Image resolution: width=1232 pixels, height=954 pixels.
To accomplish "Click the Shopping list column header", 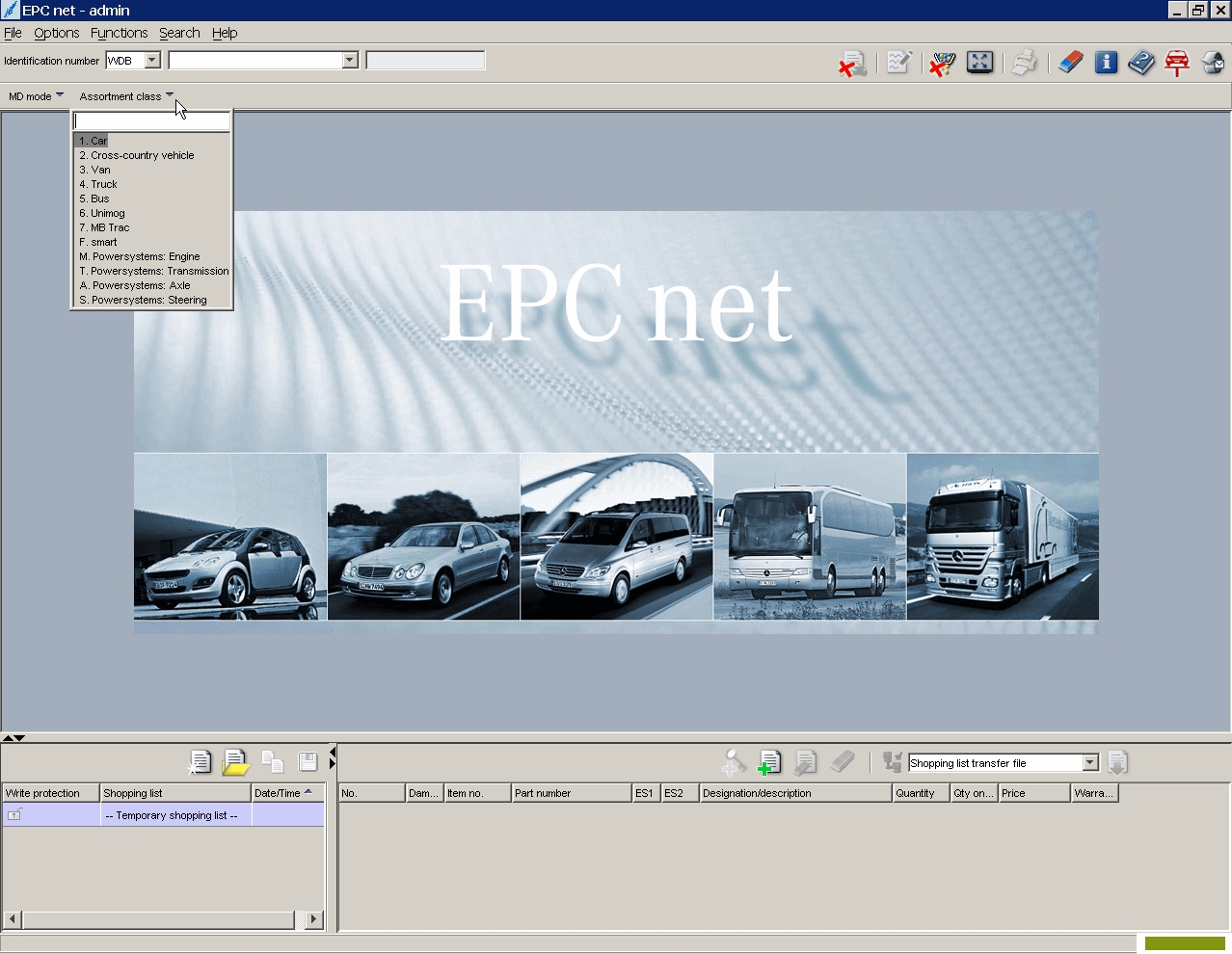I will tap(175, 793).
